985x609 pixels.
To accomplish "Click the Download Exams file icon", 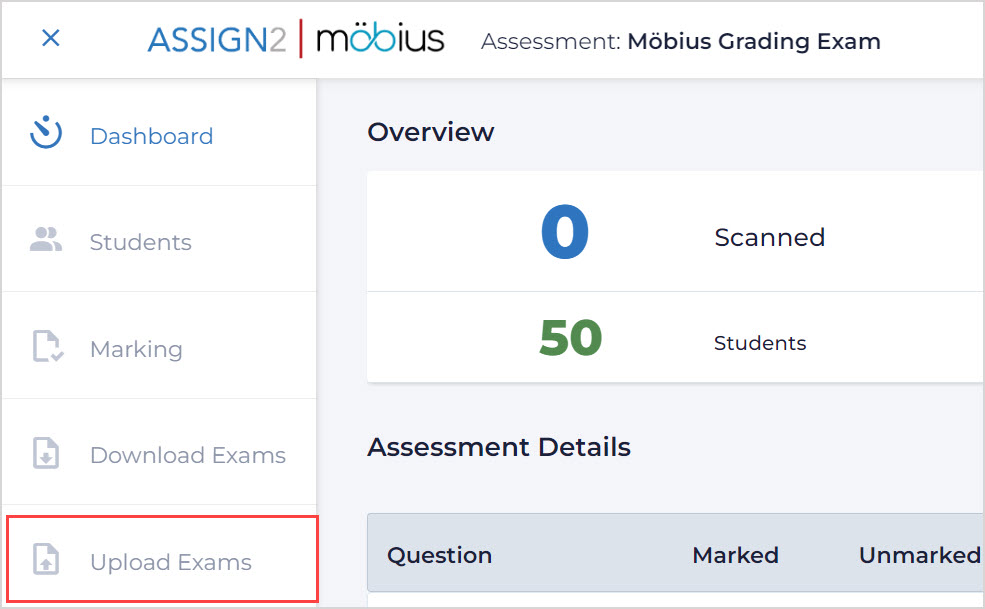I will (x=47, y=454).
